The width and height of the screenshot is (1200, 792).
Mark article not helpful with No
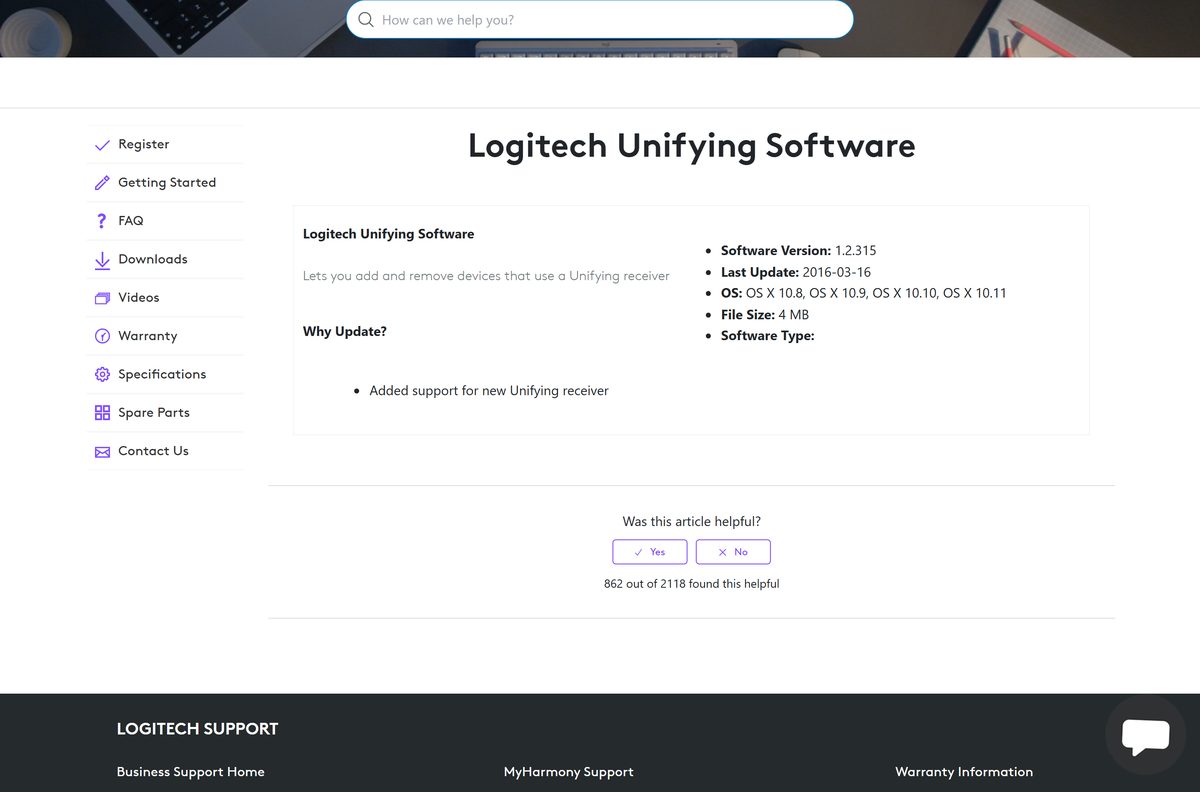[733, 552]
